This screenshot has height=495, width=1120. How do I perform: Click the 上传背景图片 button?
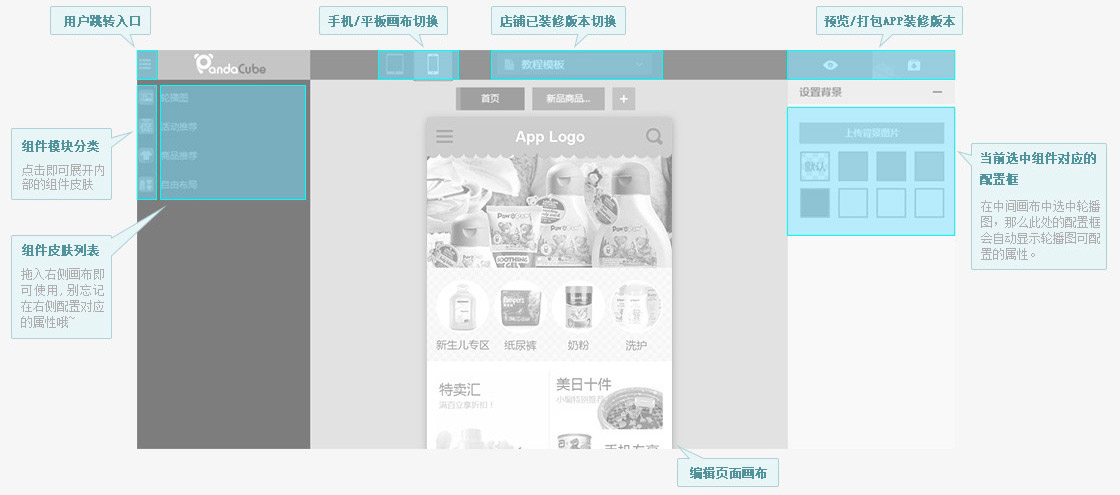tap(871, 133)
